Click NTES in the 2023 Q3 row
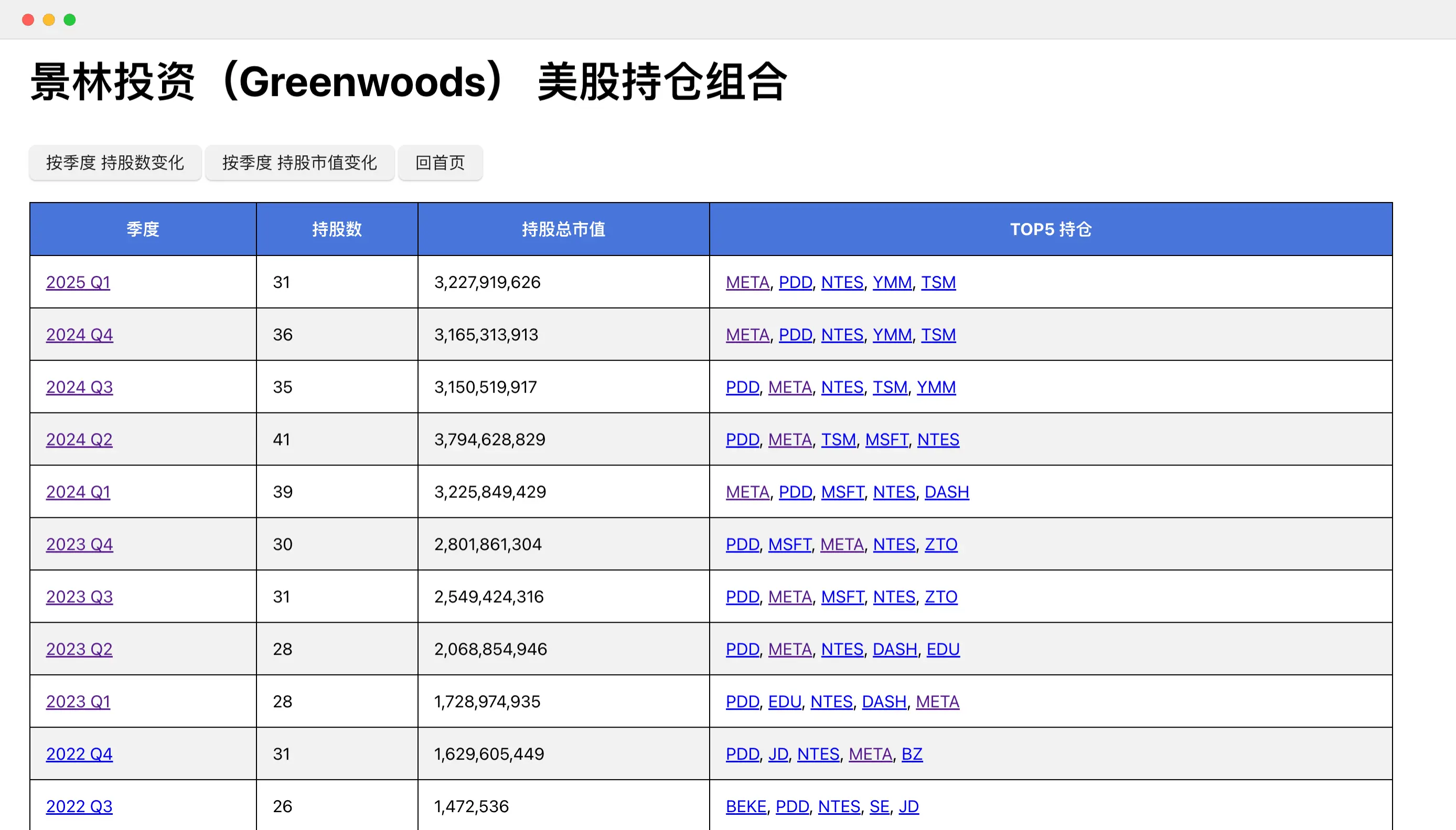This screenshot has width=1456, height=830. (x=895, y=597)
